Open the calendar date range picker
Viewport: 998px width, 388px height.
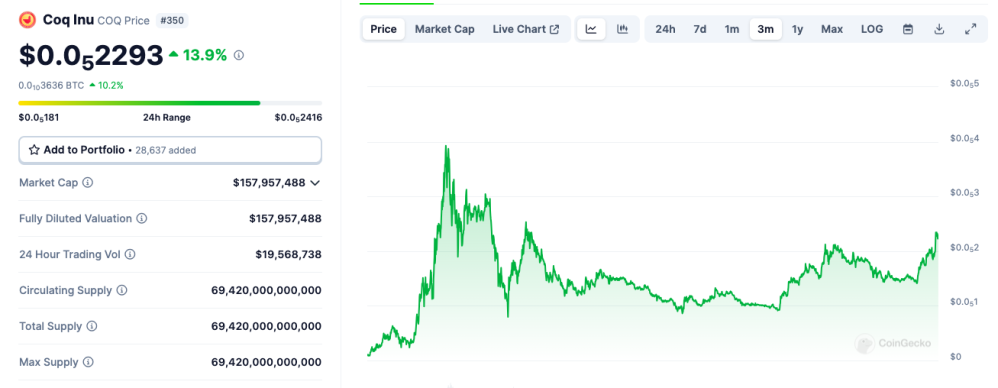[908, 29]
